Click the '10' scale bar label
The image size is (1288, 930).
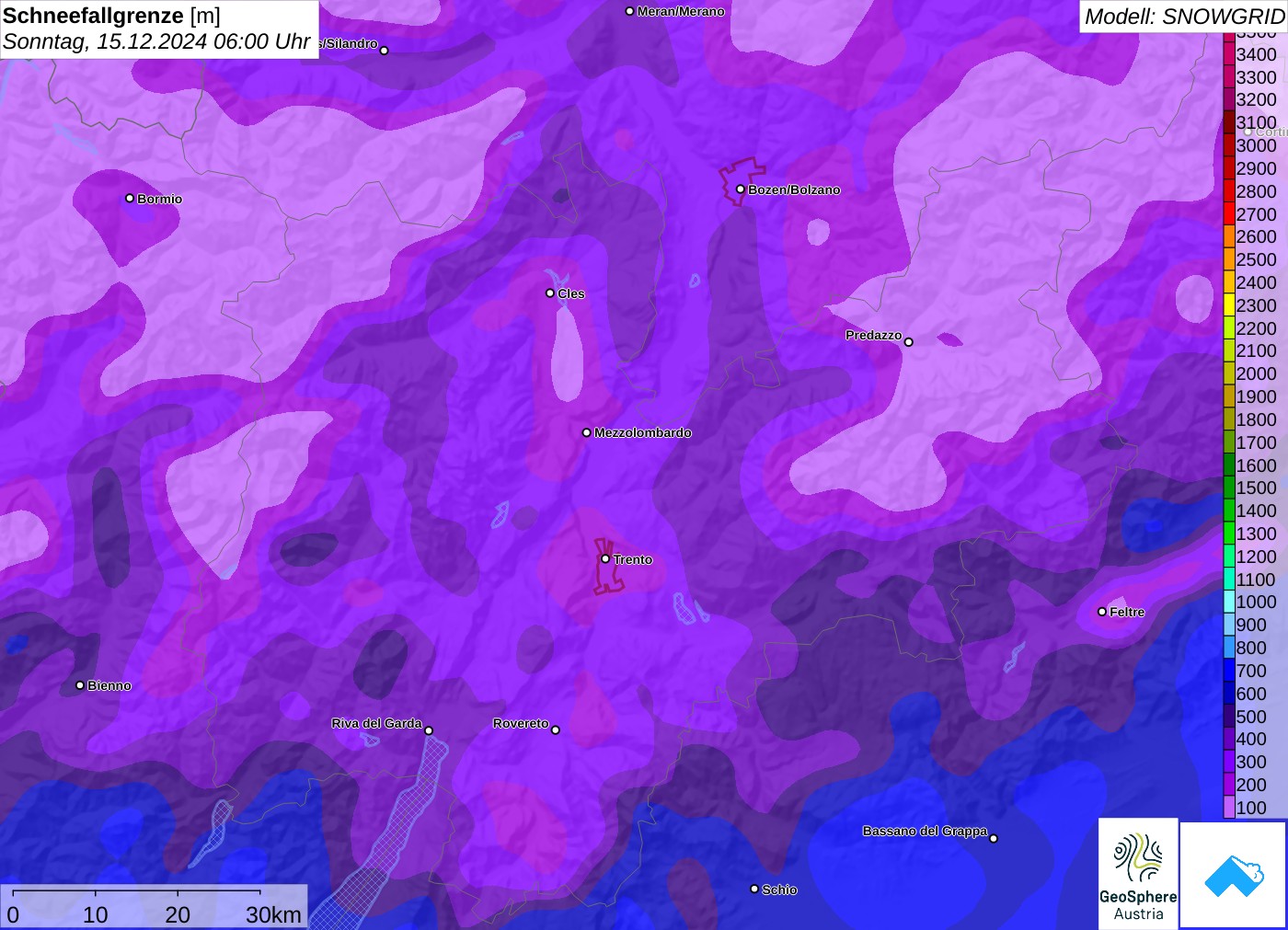pos(96,915)
